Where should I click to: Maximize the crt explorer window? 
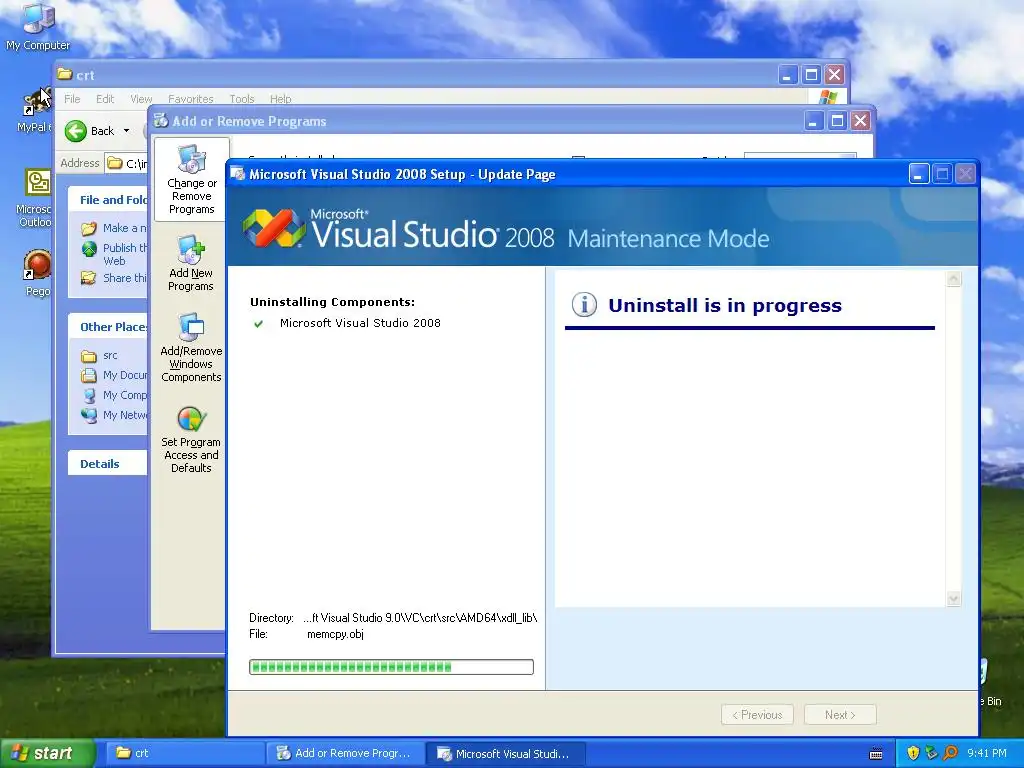(811, 74)
